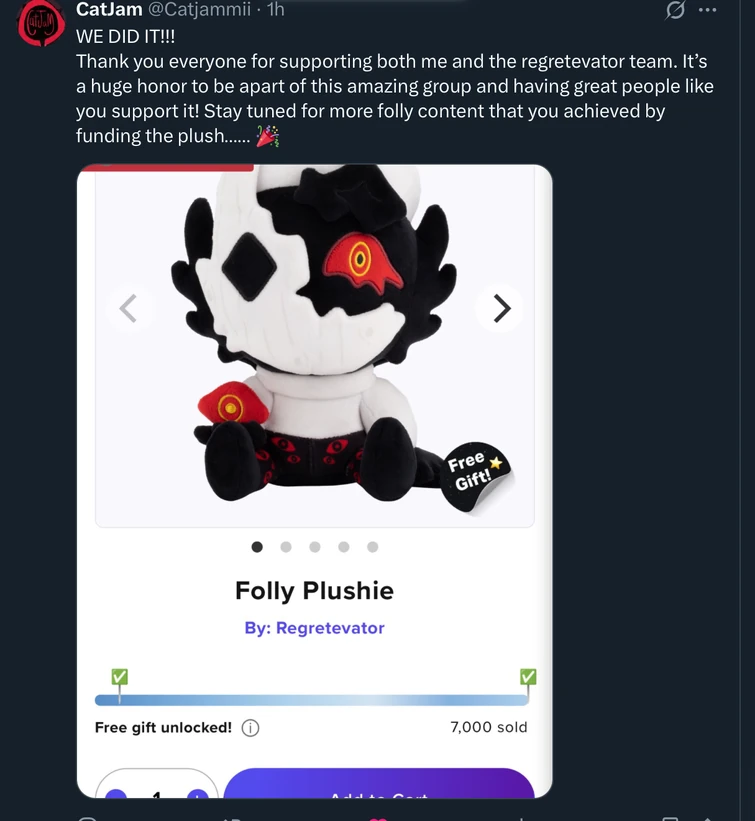Open the By: Regretevator link
The image size is (755, 821).
tap(314, 628)
